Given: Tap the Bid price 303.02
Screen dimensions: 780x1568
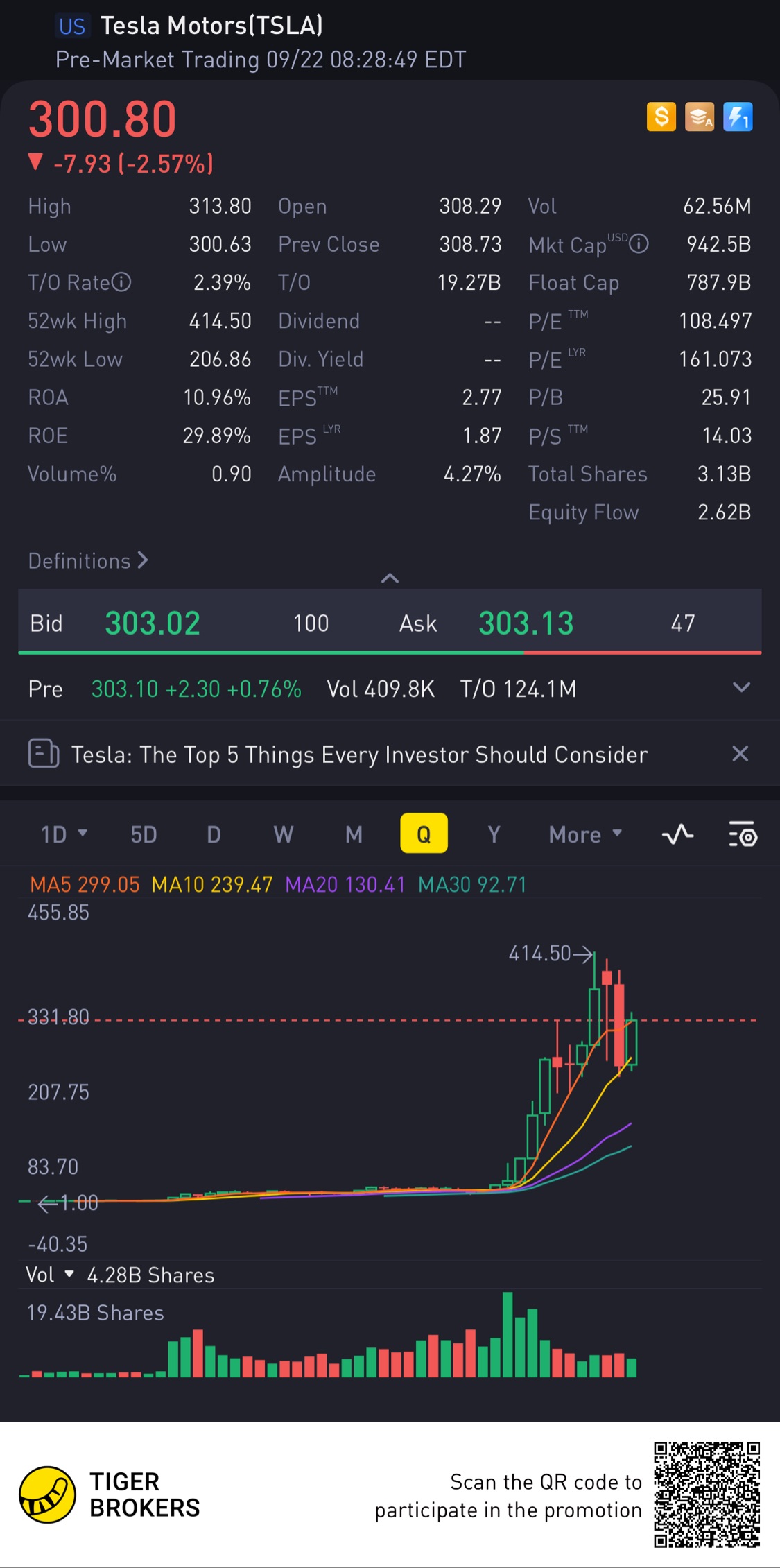Looking at the screenshot, I should (x=153, y=623).
